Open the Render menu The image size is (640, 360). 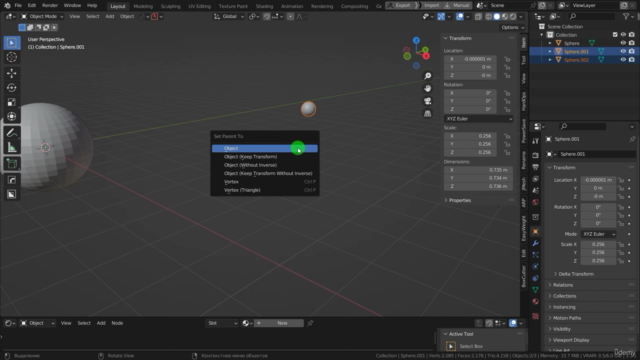click(50, 5)
